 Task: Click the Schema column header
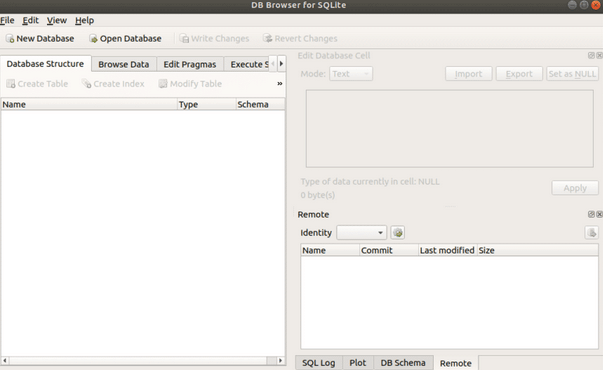click(260, 104)
